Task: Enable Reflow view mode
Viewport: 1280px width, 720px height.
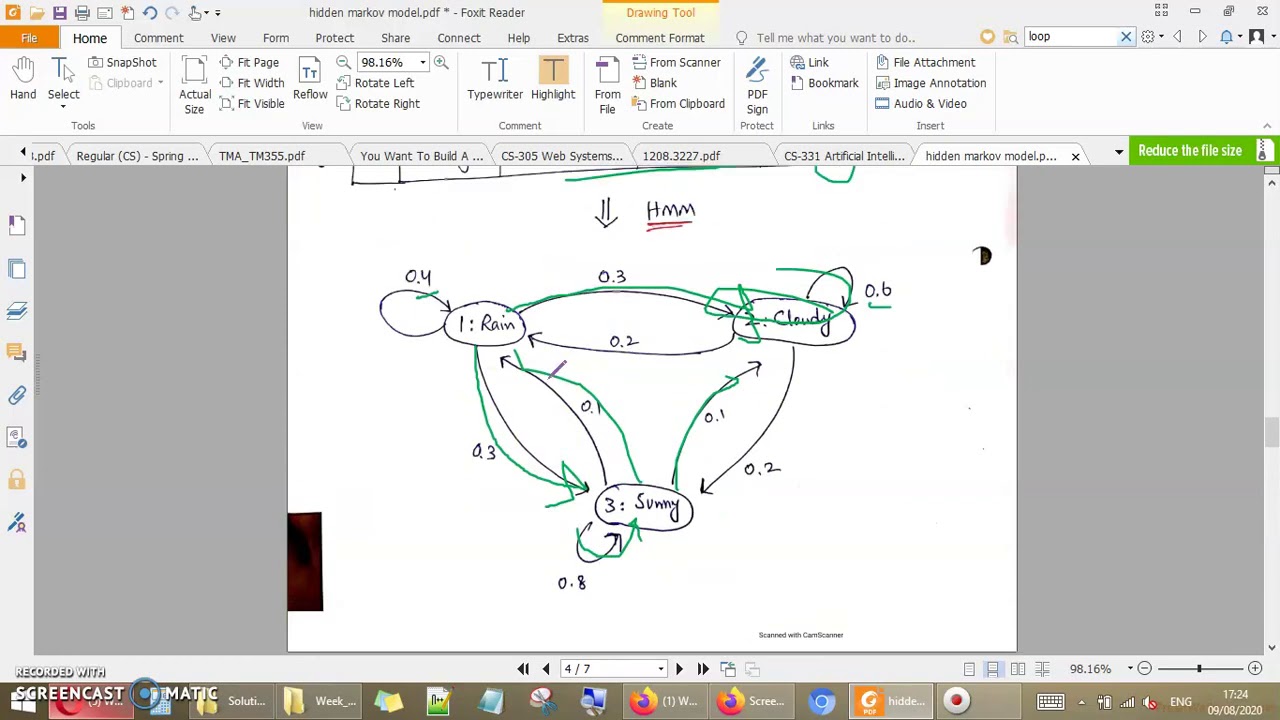Action: point(310,79)
